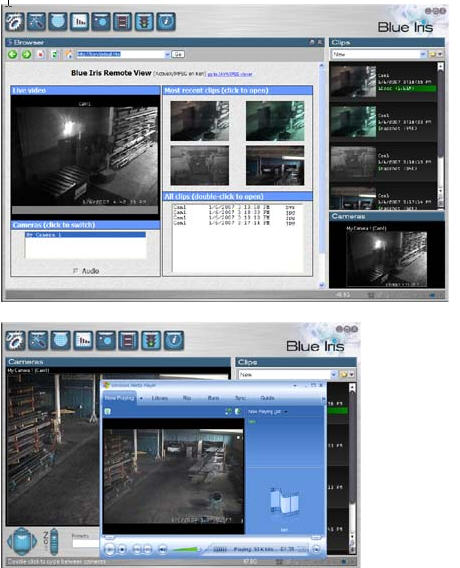Go back with green left arrow in Browser

pyautogui.click(x=13, y=54)
